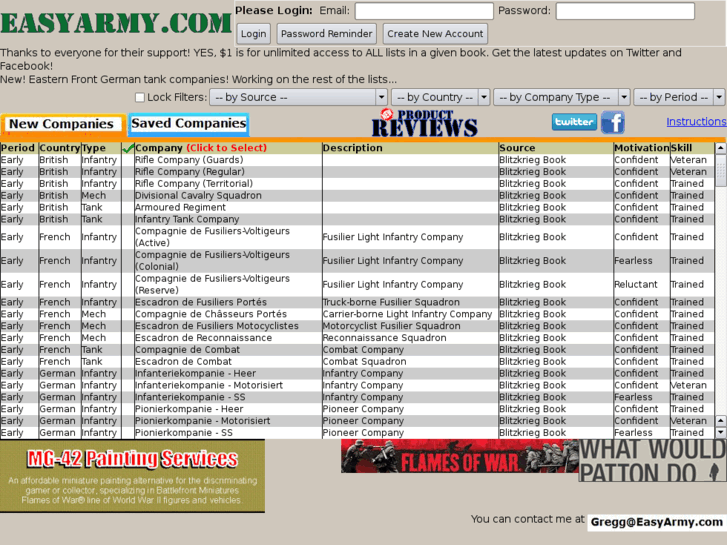
Task: Select Compagnie de Fusiliers-Voltigeurs (Colonial)
Action: coord(212,261)
